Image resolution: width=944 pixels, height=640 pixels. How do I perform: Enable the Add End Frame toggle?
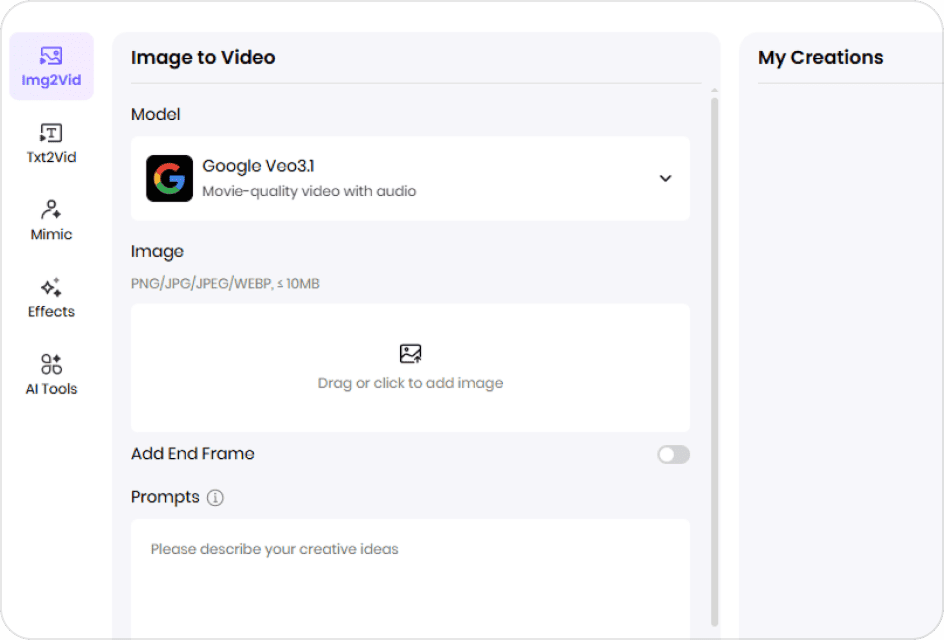(673, 455)
